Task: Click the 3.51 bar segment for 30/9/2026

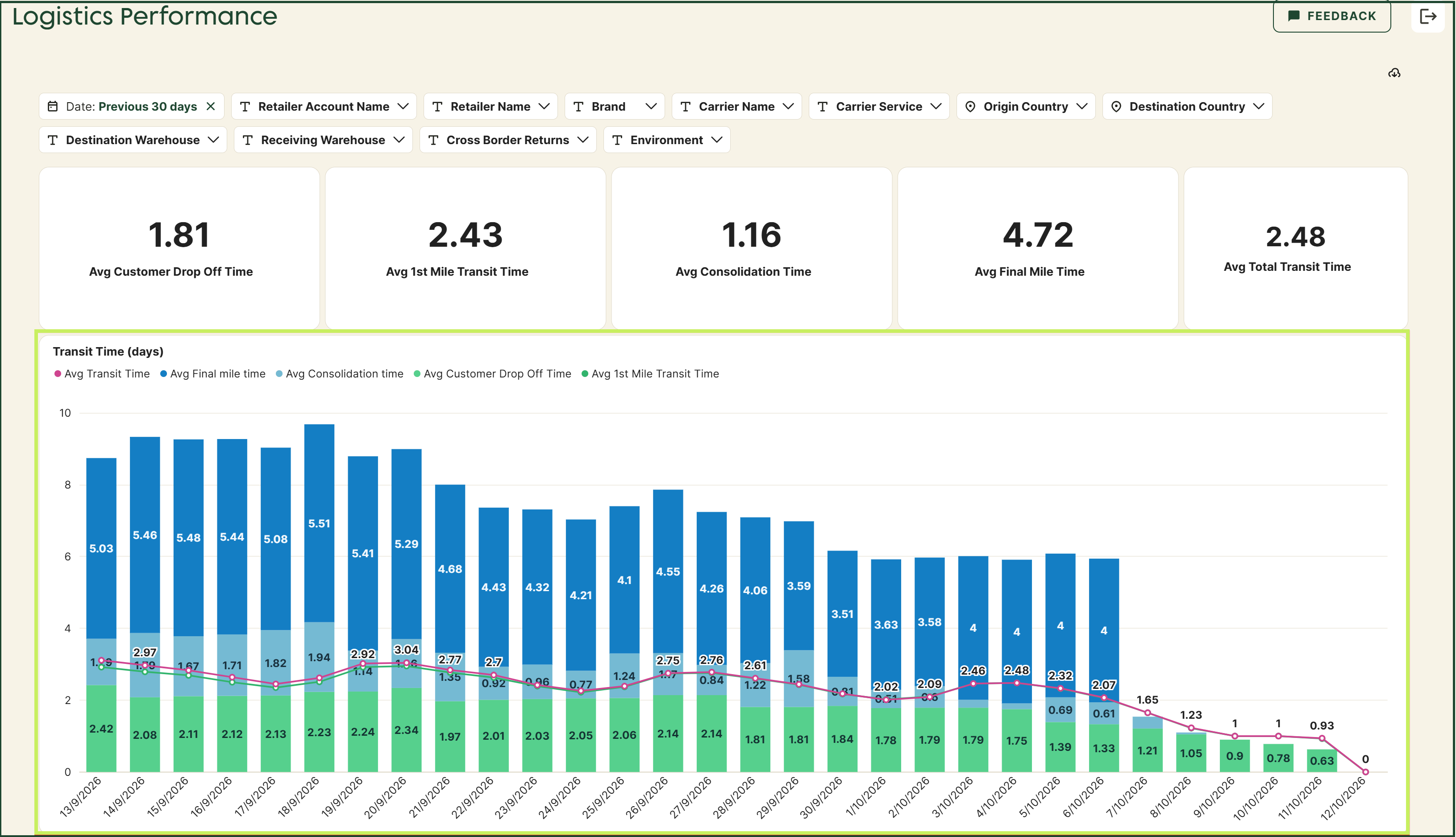Action: 842,614
